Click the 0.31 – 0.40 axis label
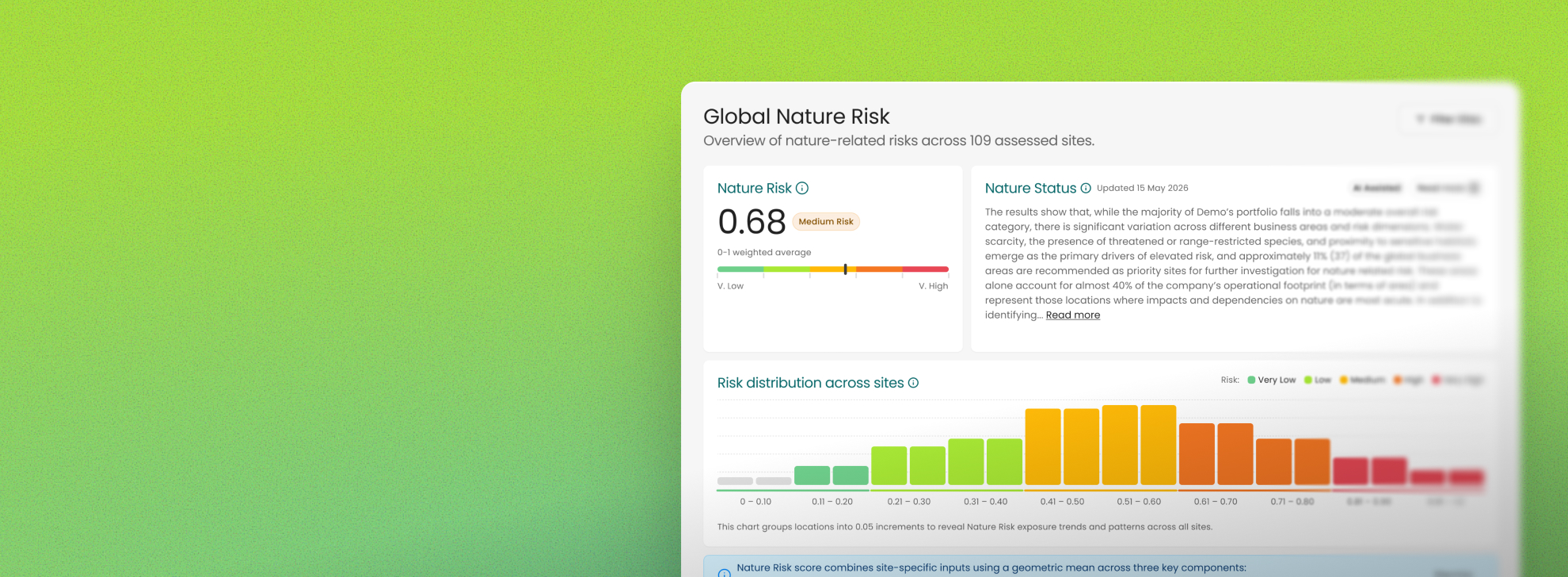Image resolution: width=1568 pixels, height=577 pixels. 986,502
